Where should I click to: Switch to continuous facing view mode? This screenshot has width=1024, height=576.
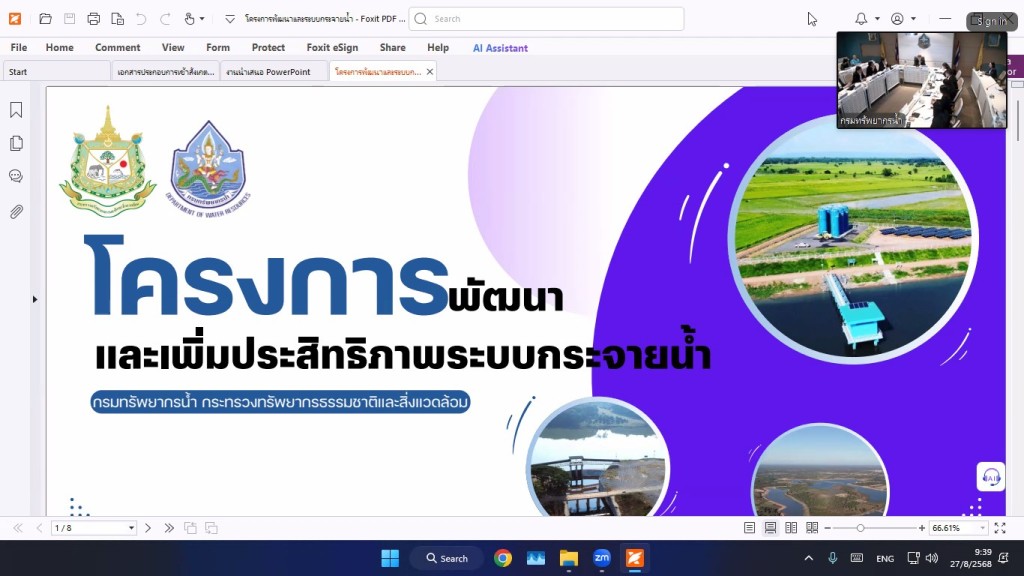click(x=812, y=528)
